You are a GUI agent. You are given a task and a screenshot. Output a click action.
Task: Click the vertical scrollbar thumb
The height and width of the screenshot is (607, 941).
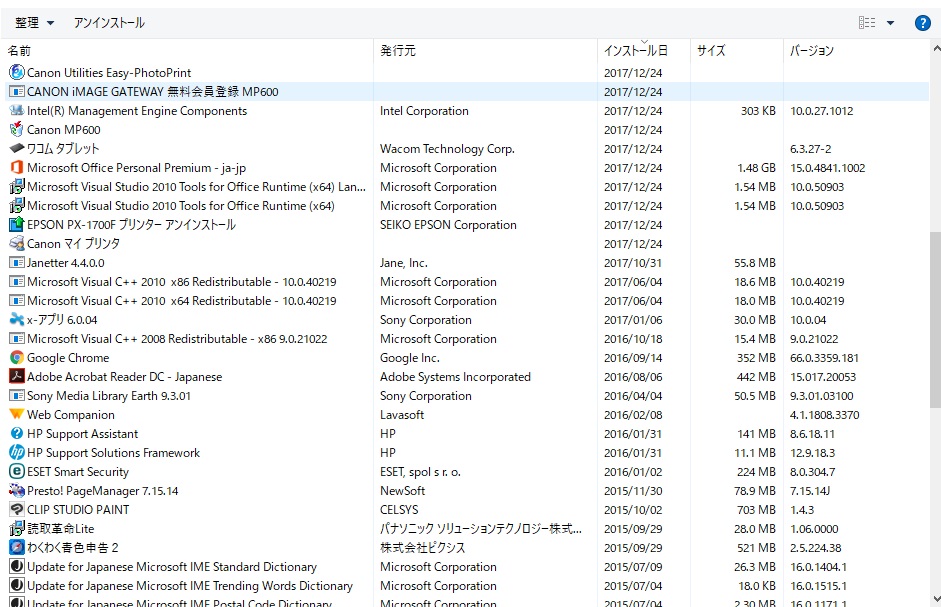click(934, 320)
